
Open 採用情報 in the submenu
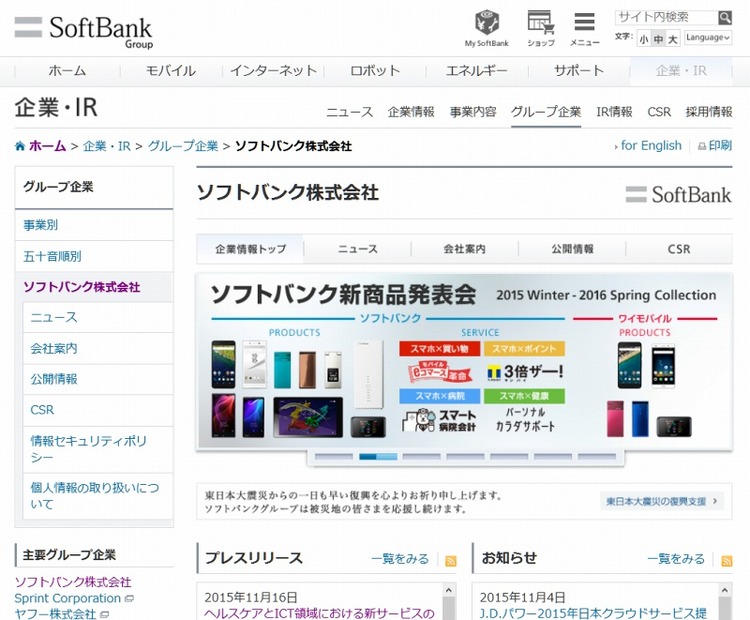coord(709,112)
